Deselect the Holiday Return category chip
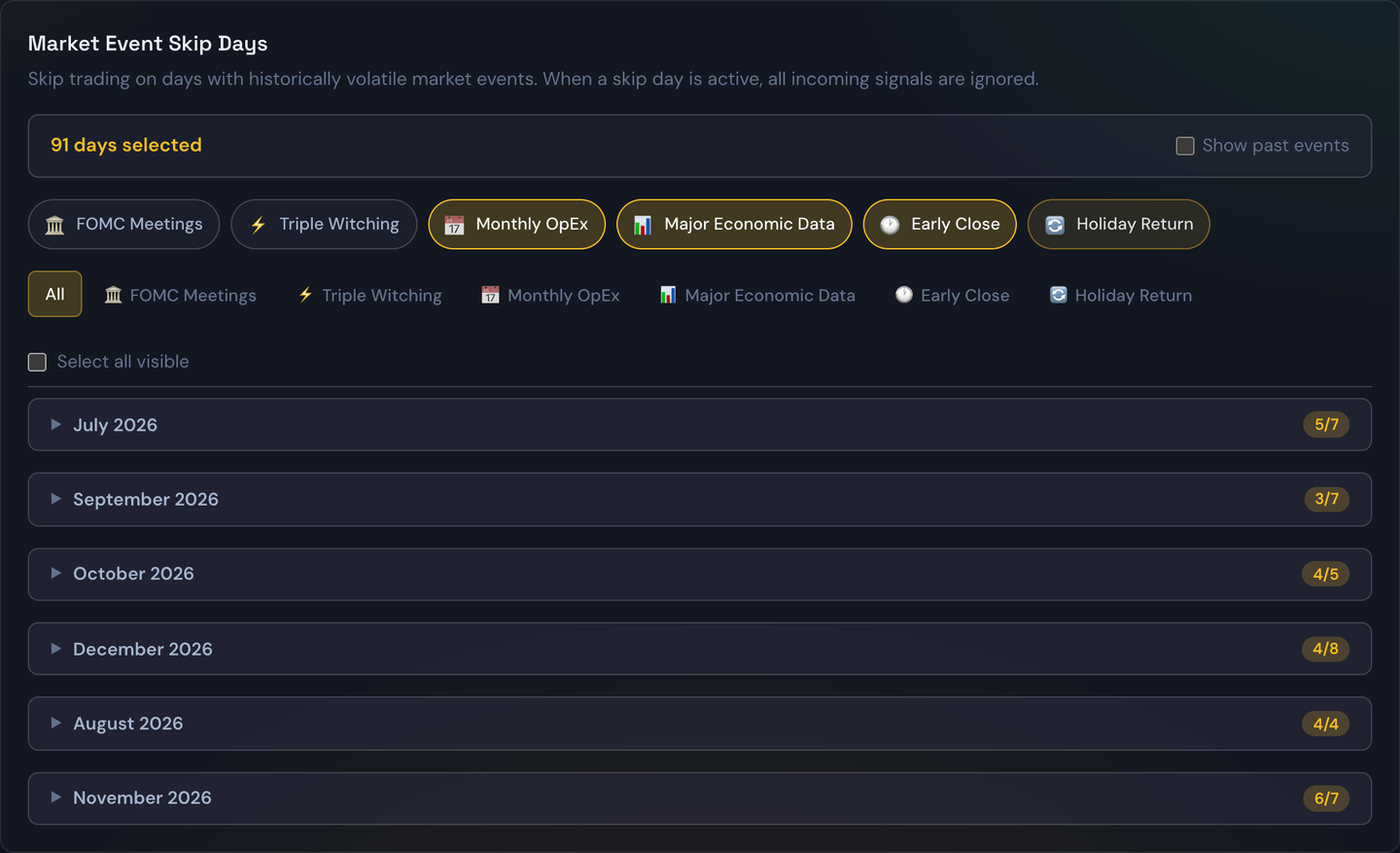This screenshot has height=853, width=1400. tap(1118, 225)
